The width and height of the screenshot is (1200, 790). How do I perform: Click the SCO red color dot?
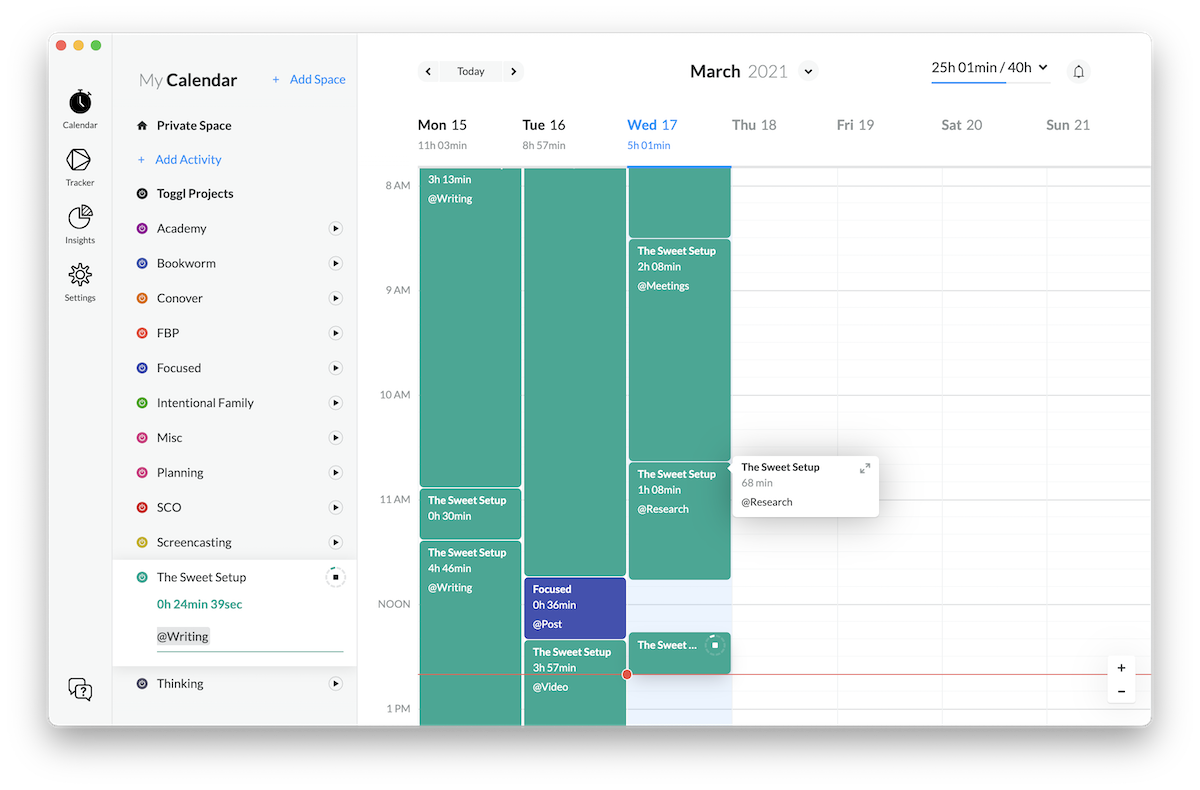tap(142, 508)
